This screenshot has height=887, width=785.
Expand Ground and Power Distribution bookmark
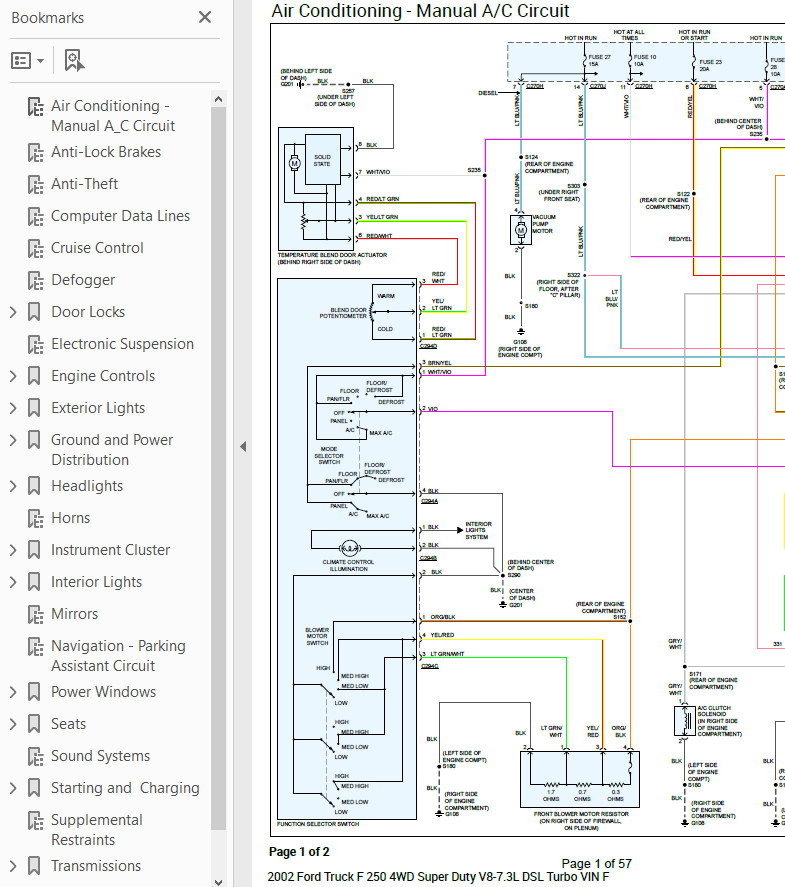point(13,440)
